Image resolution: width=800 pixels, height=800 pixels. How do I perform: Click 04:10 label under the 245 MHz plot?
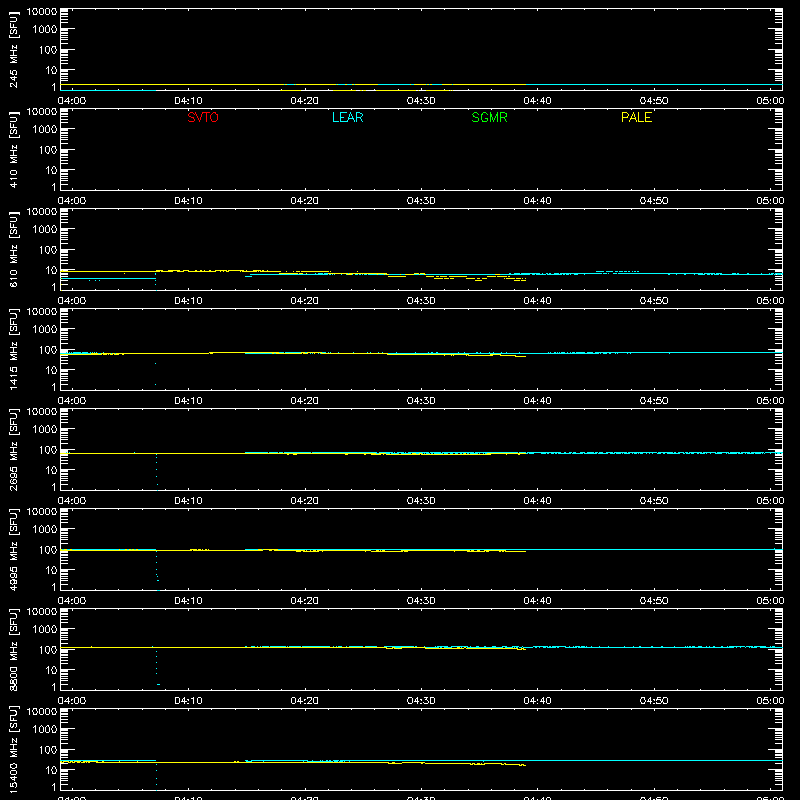[x=188, y=101]
